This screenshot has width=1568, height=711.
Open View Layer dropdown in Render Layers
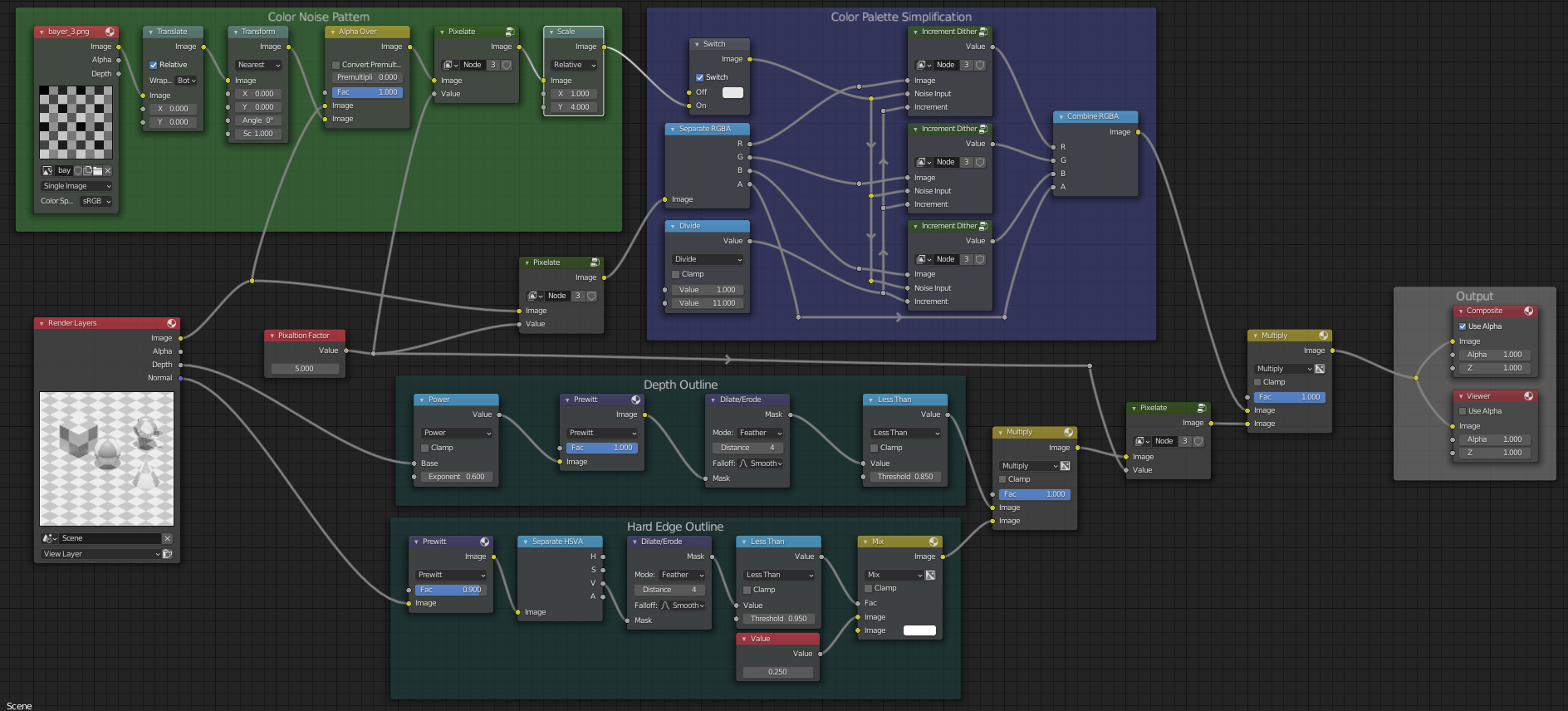(100, 554)
